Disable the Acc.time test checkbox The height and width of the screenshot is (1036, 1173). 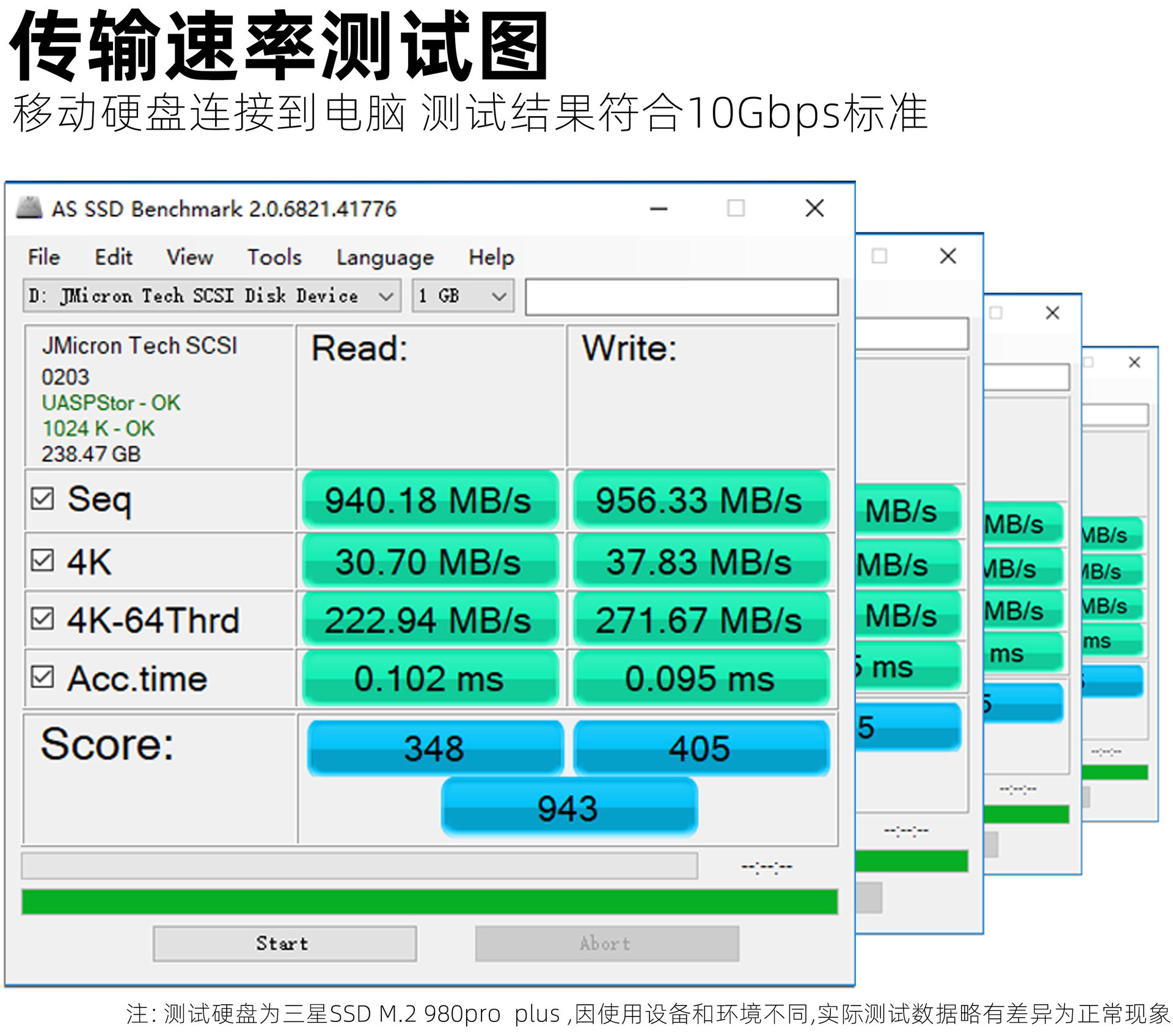(x=43, y=677)
